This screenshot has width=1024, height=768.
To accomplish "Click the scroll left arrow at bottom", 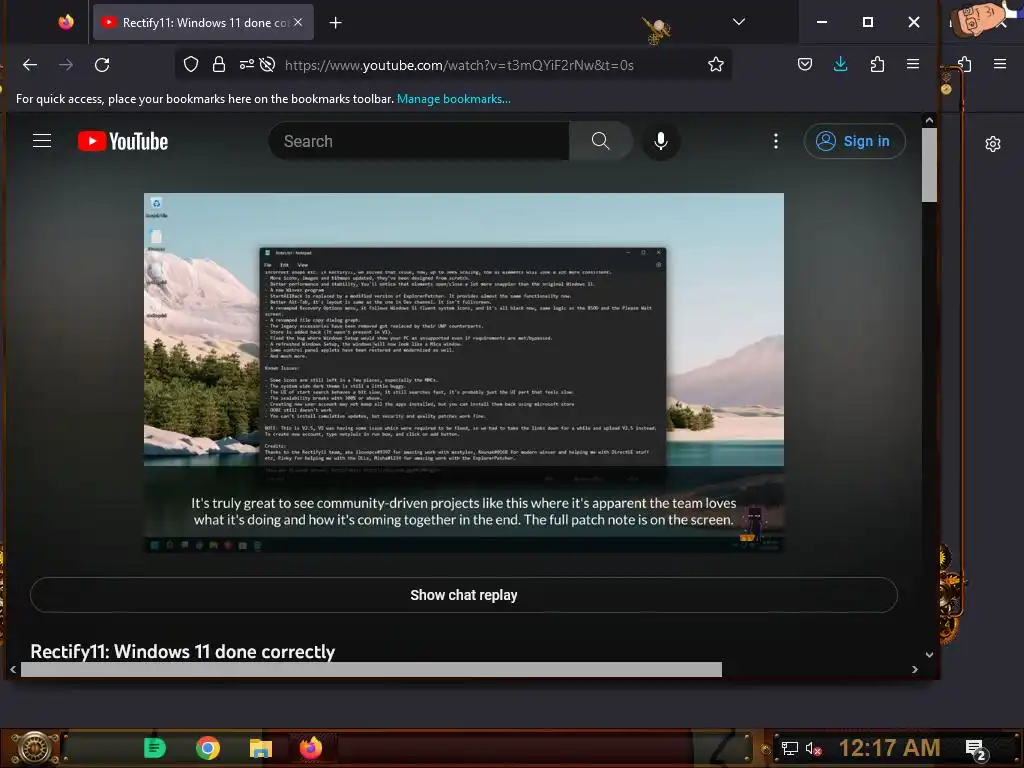I will click(13, 669).
